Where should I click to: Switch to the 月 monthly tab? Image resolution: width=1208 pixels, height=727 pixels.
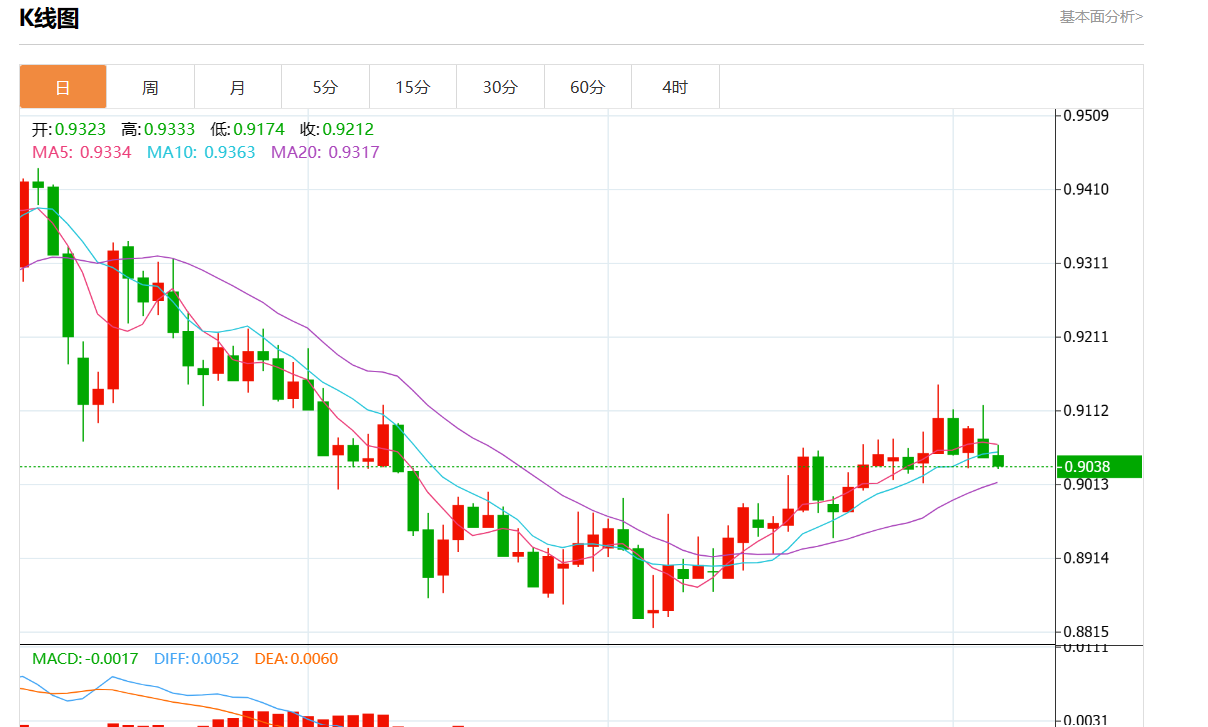pyautogui.click(x=238, y=87)
